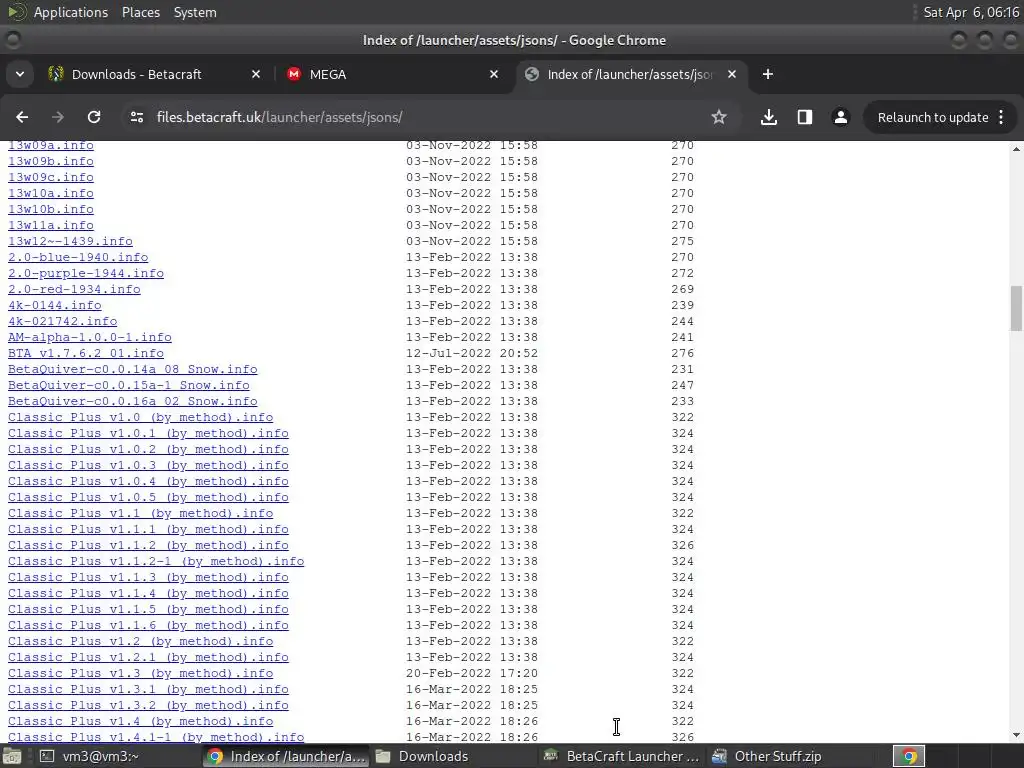Click the Chrome icon in the taskbar tray
Screen dimensions: 1024x768
[x=909, y=756]
